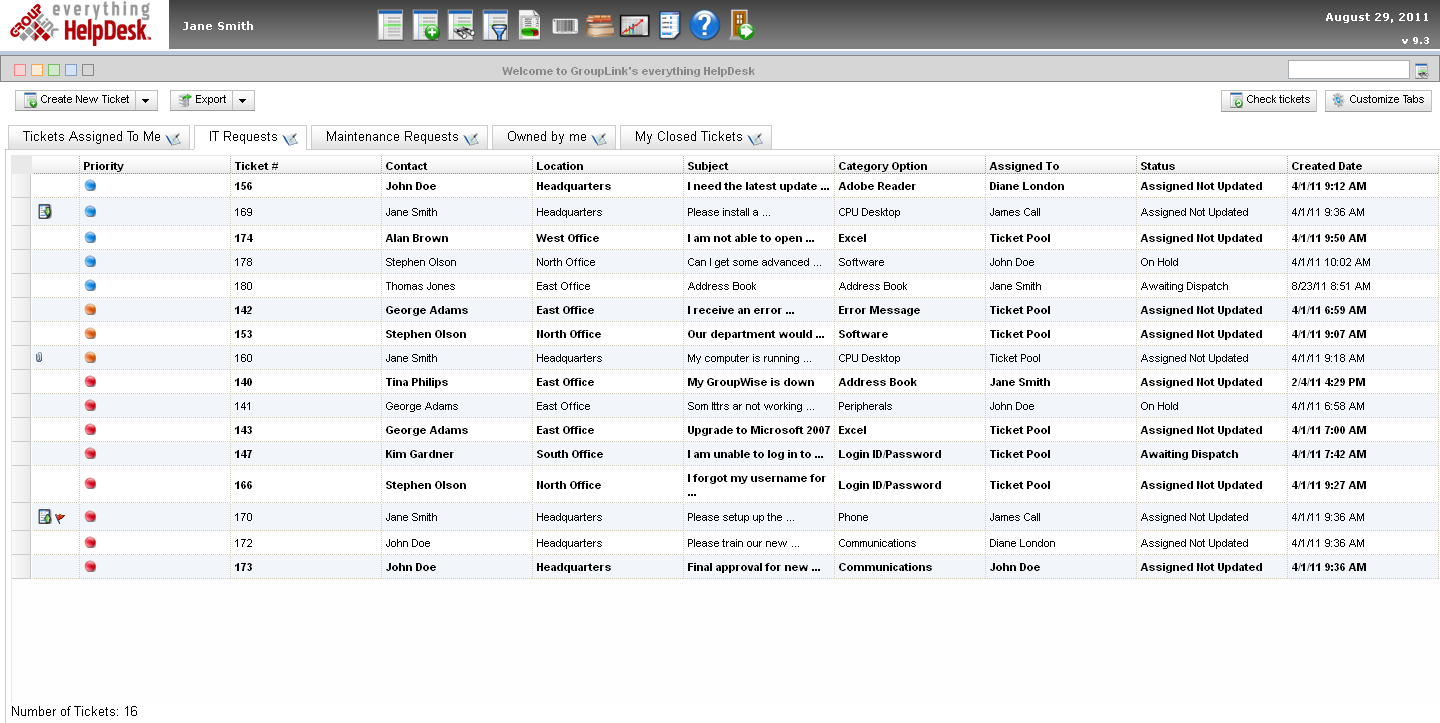Click the red flag icon on ticket 170

(x=60, y=518)
